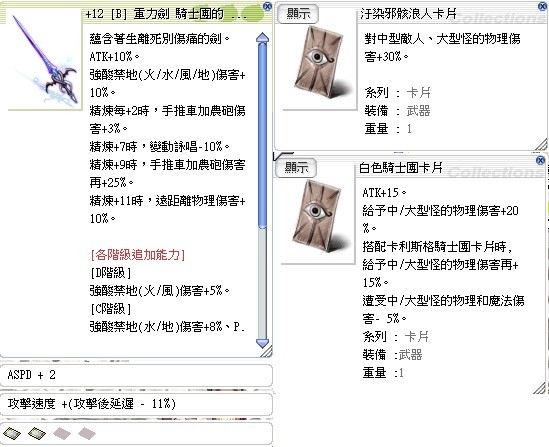Click '系列 : 卡片' in 汙染邪骸浪人卡片 window

[x=397, y=93]
